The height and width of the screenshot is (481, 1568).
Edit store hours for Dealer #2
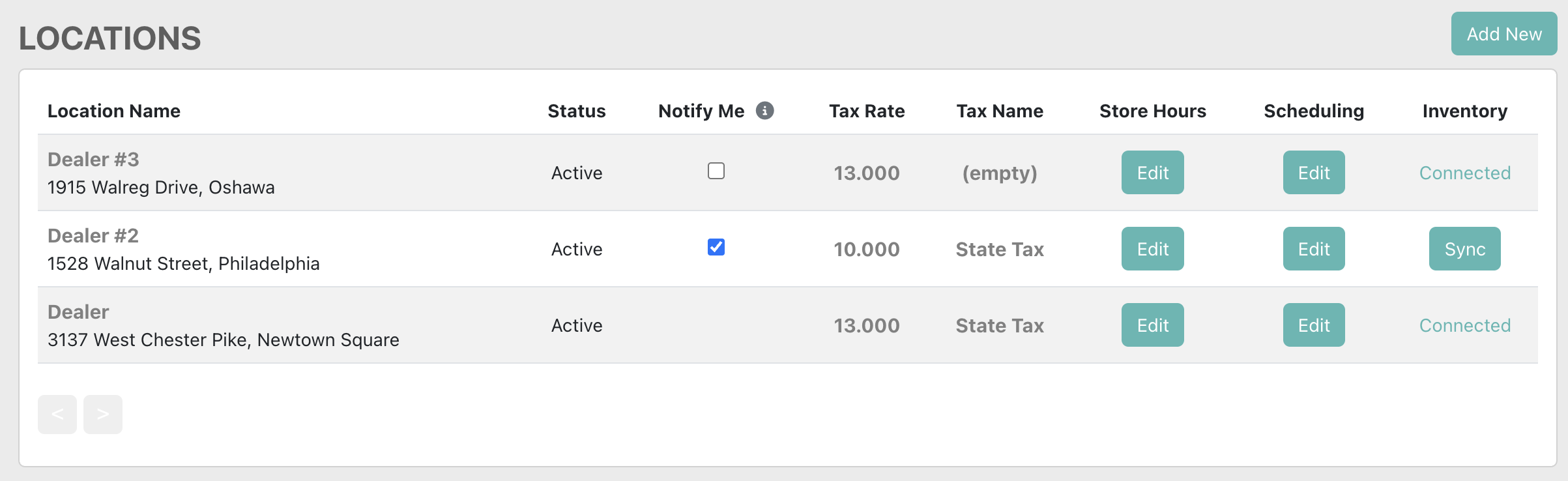coord(1152,249)
